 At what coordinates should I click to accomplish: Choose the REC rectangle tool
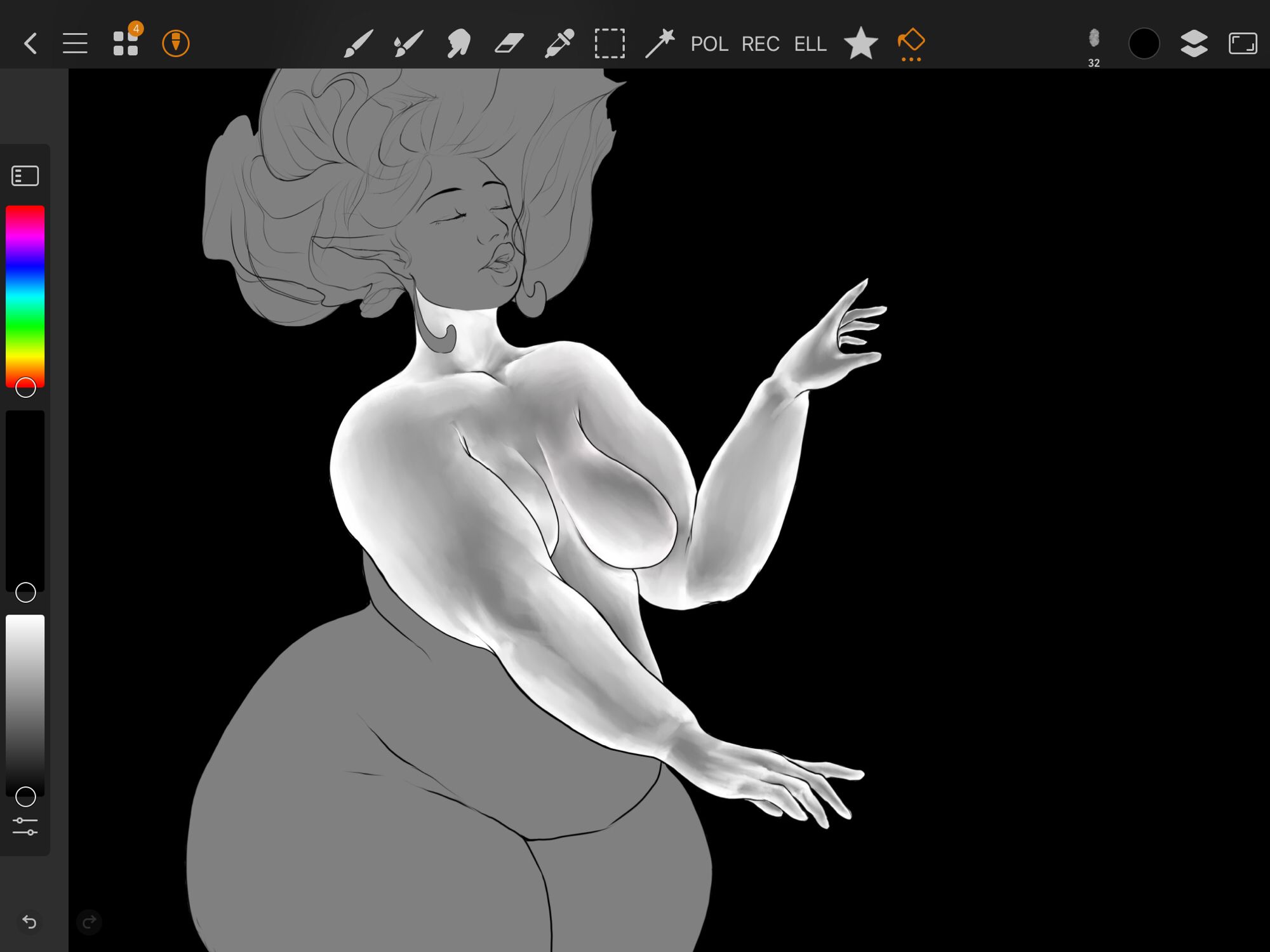[760, 44]
